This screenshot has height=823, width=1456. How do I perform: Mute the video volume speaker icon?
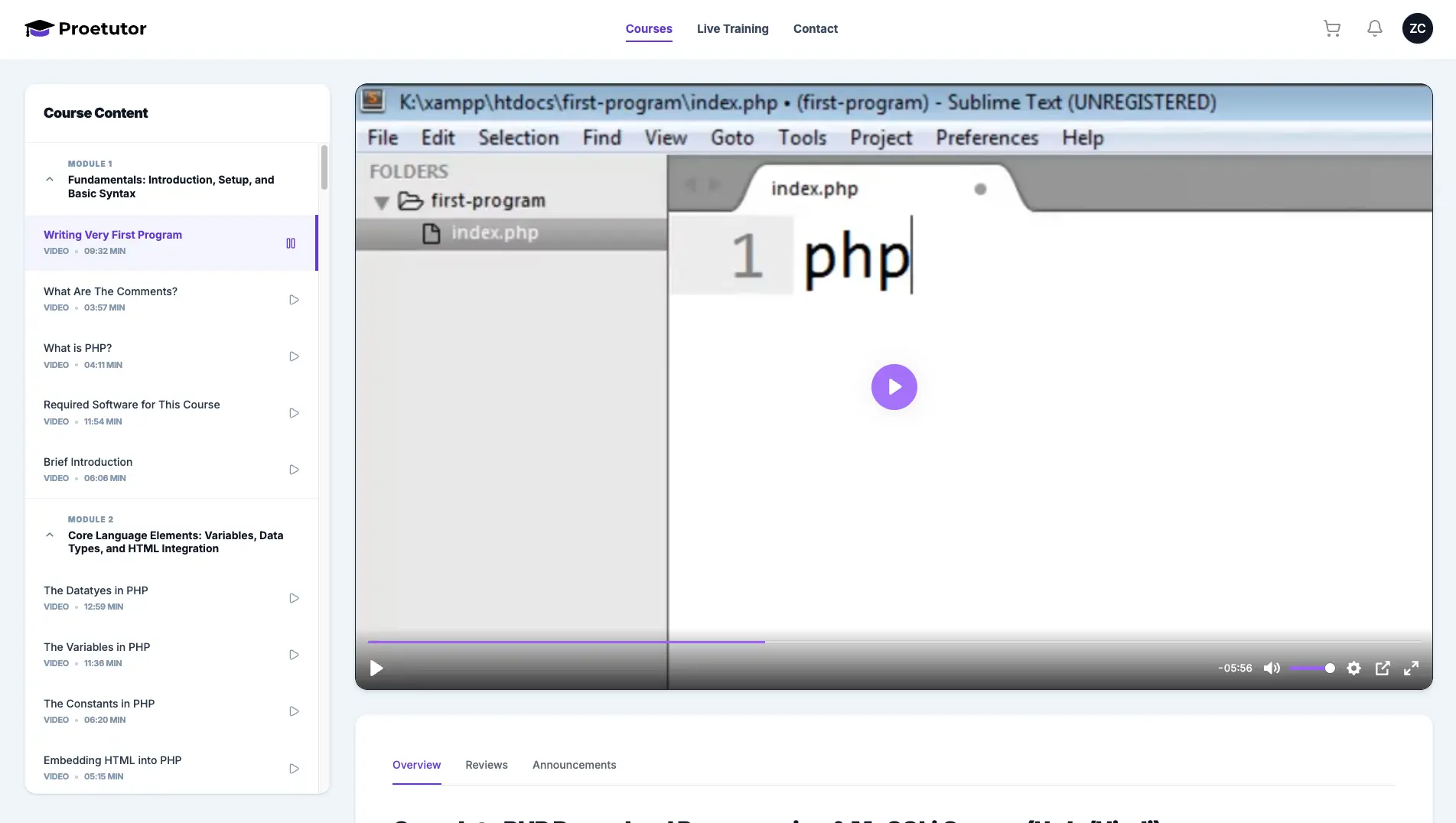pos(1272,668)
